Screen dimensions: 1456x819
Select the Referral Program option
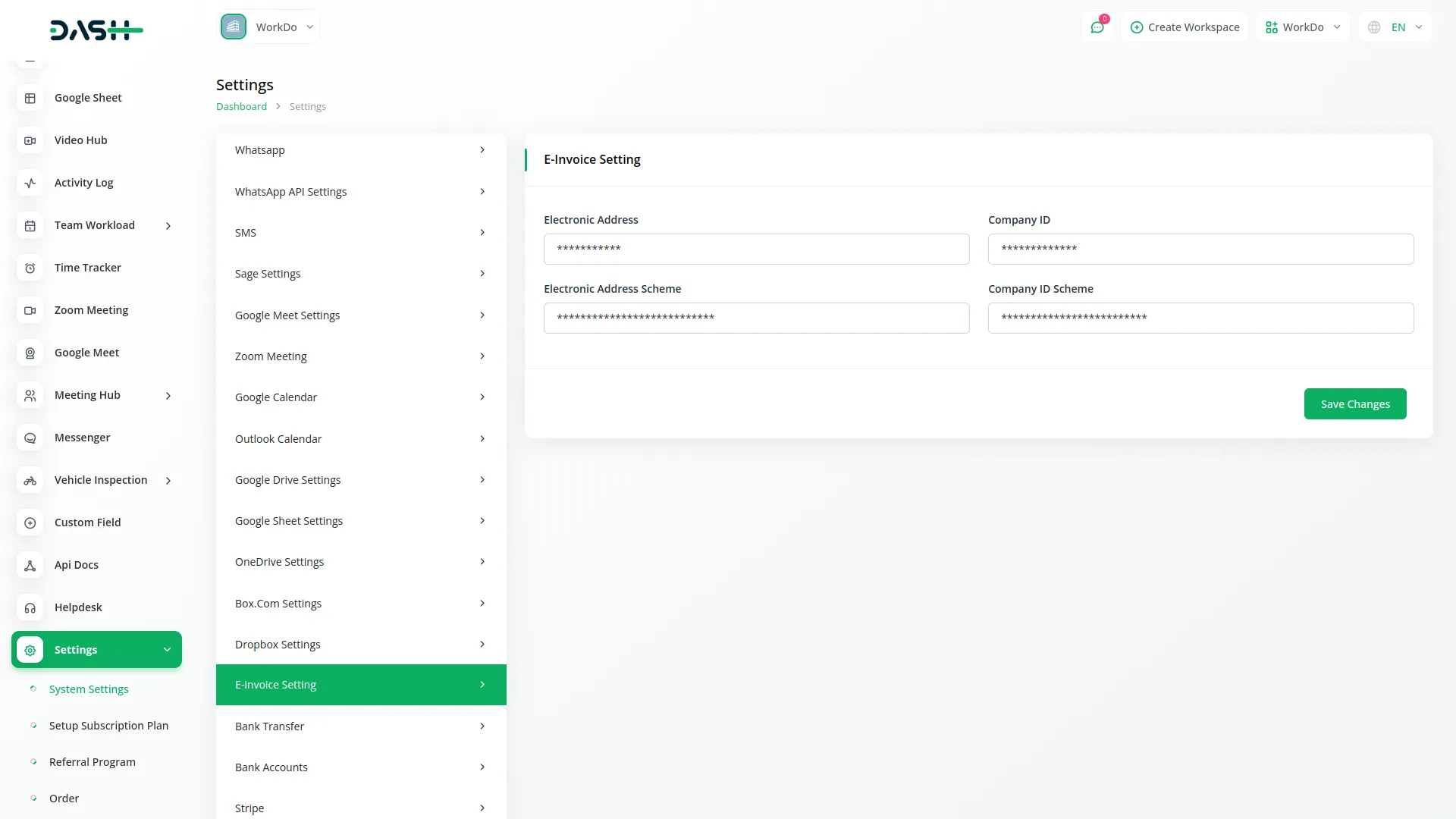(x=92, y=761)
